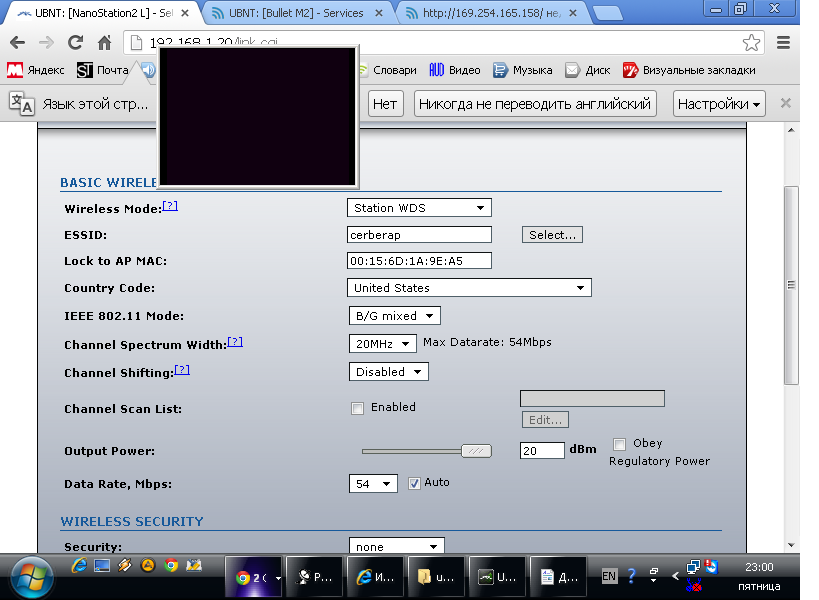The width and height of the screenshot is (819, 600).
Task: Choose Никогда не переводить английский
Action: (x=535, y=104)
